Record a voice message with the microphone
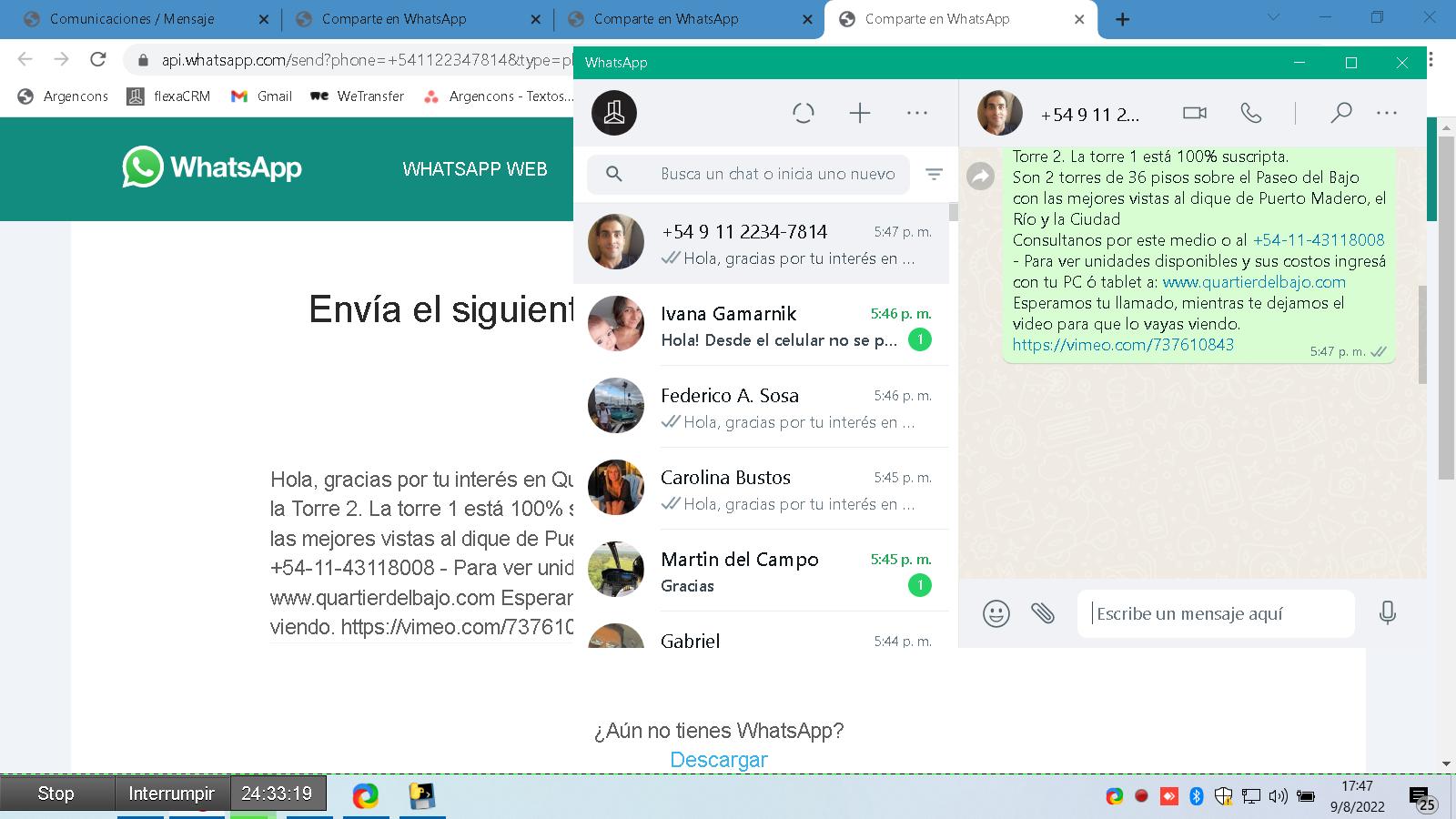 tap(1387, 613)
